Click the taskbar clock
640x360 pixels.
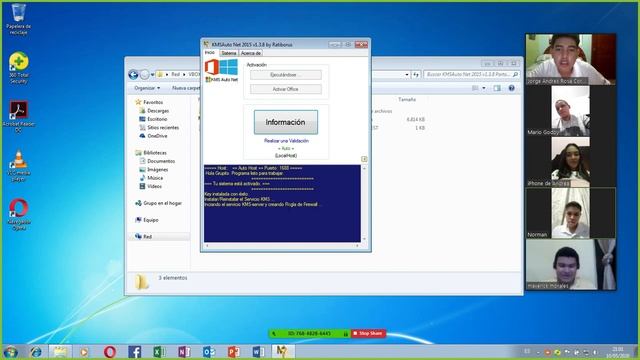tap(618, 352)
